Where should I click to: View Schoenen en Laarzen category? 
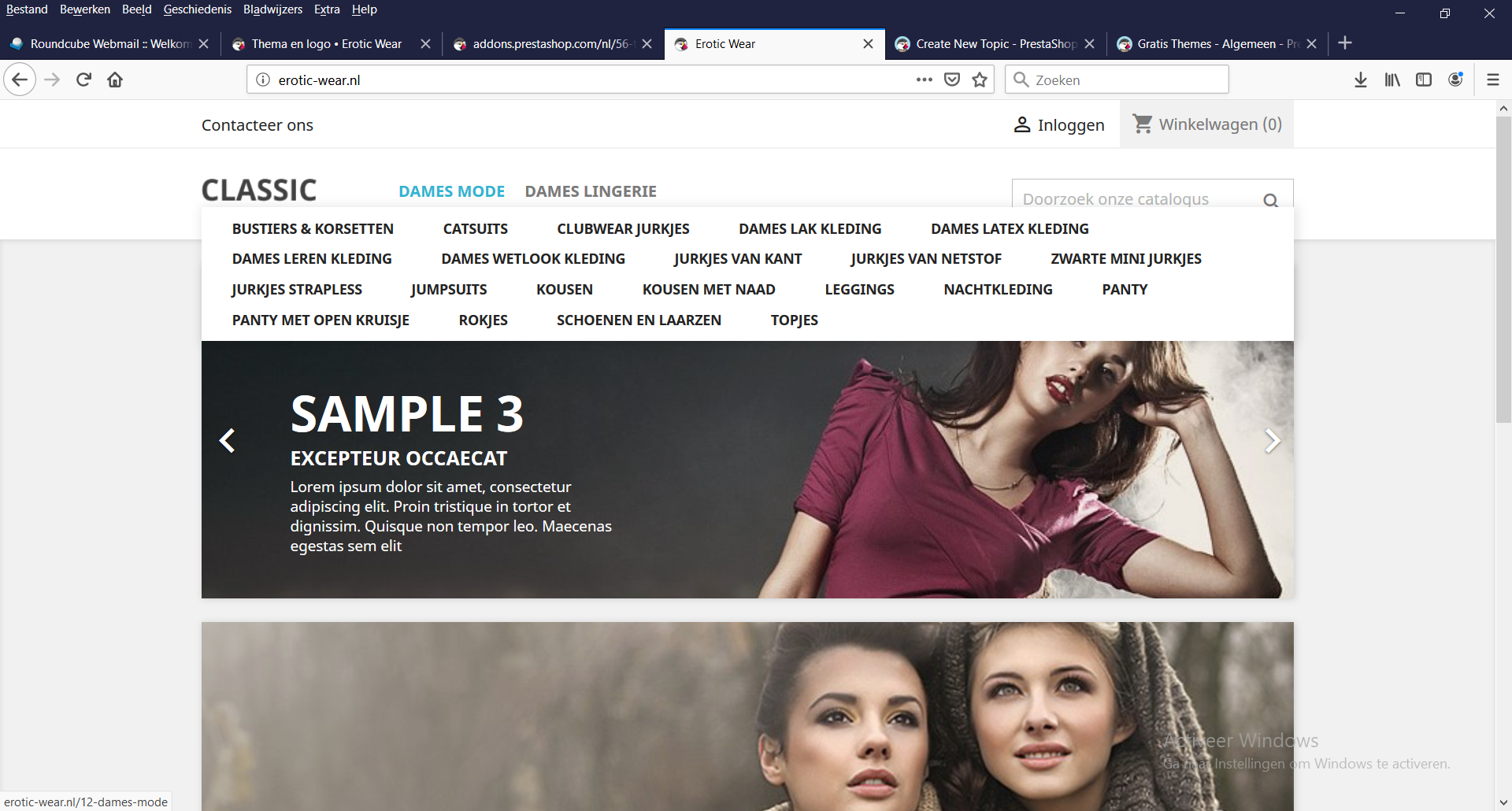639,320
